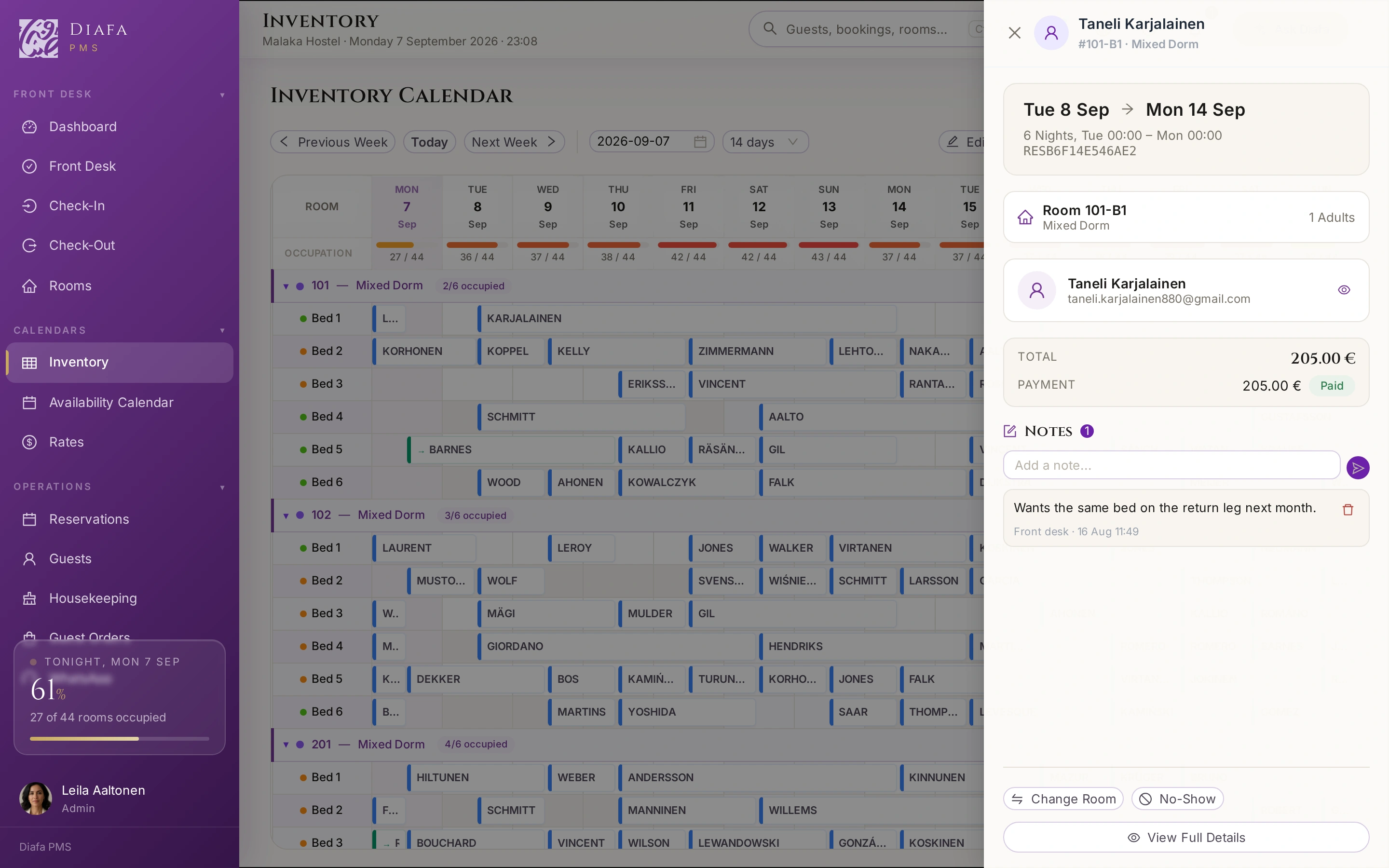Open the Guests page
The image size is (1389, 868).
pos(120,559)
